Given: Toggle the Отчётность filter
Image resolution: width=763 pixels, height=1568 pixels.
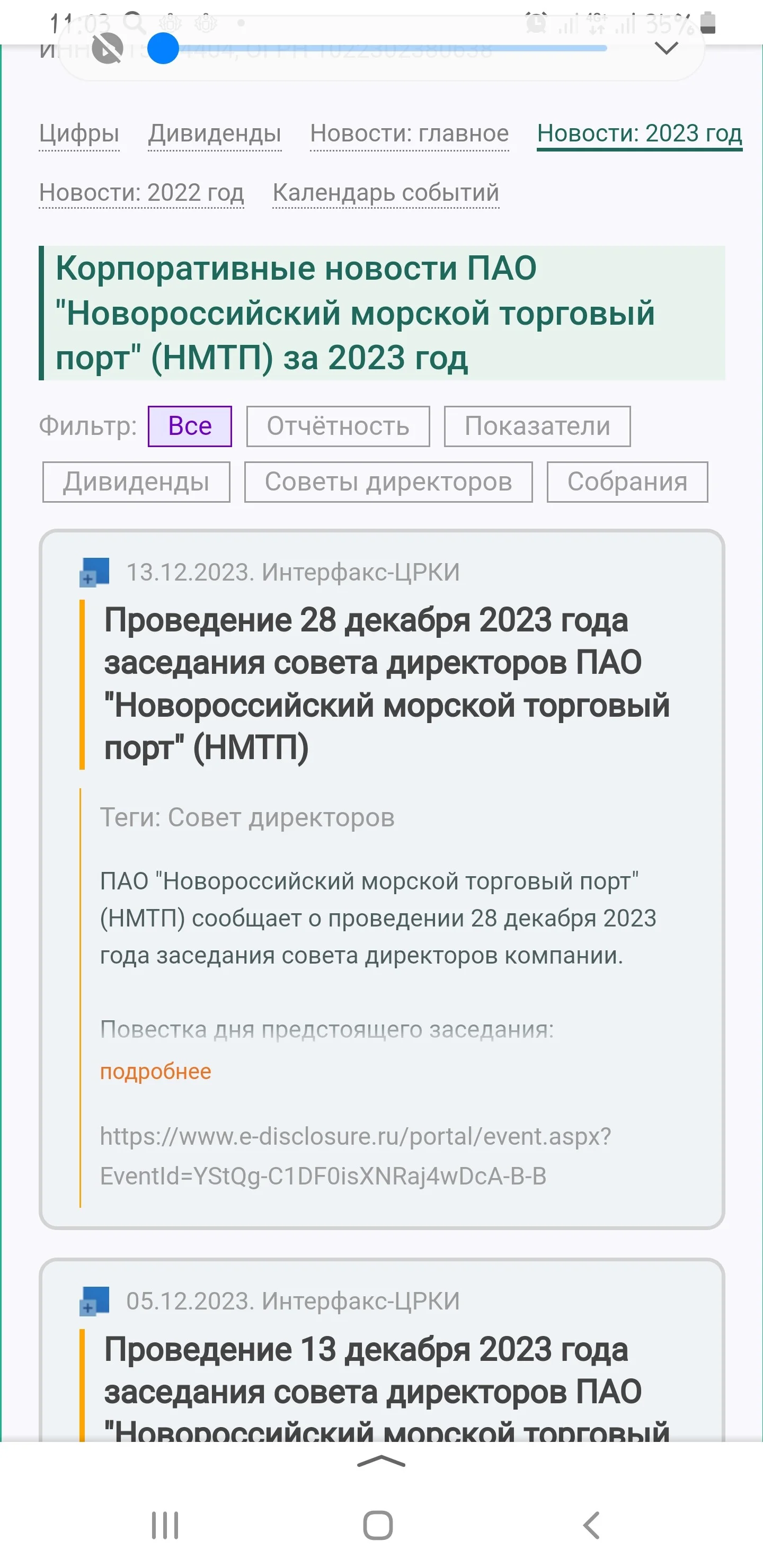Looking at the screenshot, I should (x=338, y=426).
